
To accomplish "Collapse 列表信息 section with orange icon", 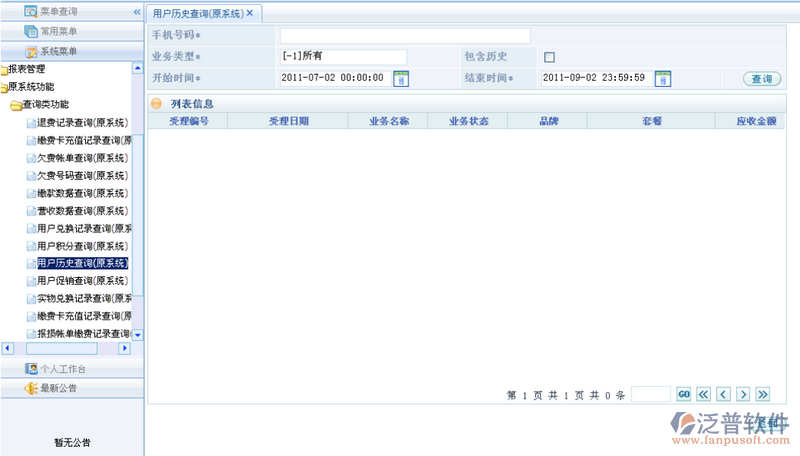I will tap(157, 104).
